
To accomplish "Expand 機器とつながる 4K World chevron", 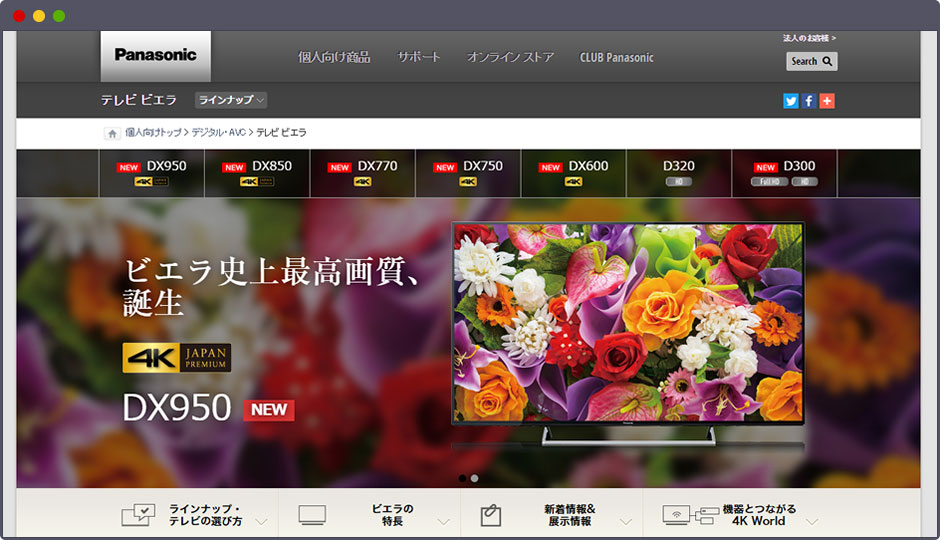I will click(x=812, y=522).
